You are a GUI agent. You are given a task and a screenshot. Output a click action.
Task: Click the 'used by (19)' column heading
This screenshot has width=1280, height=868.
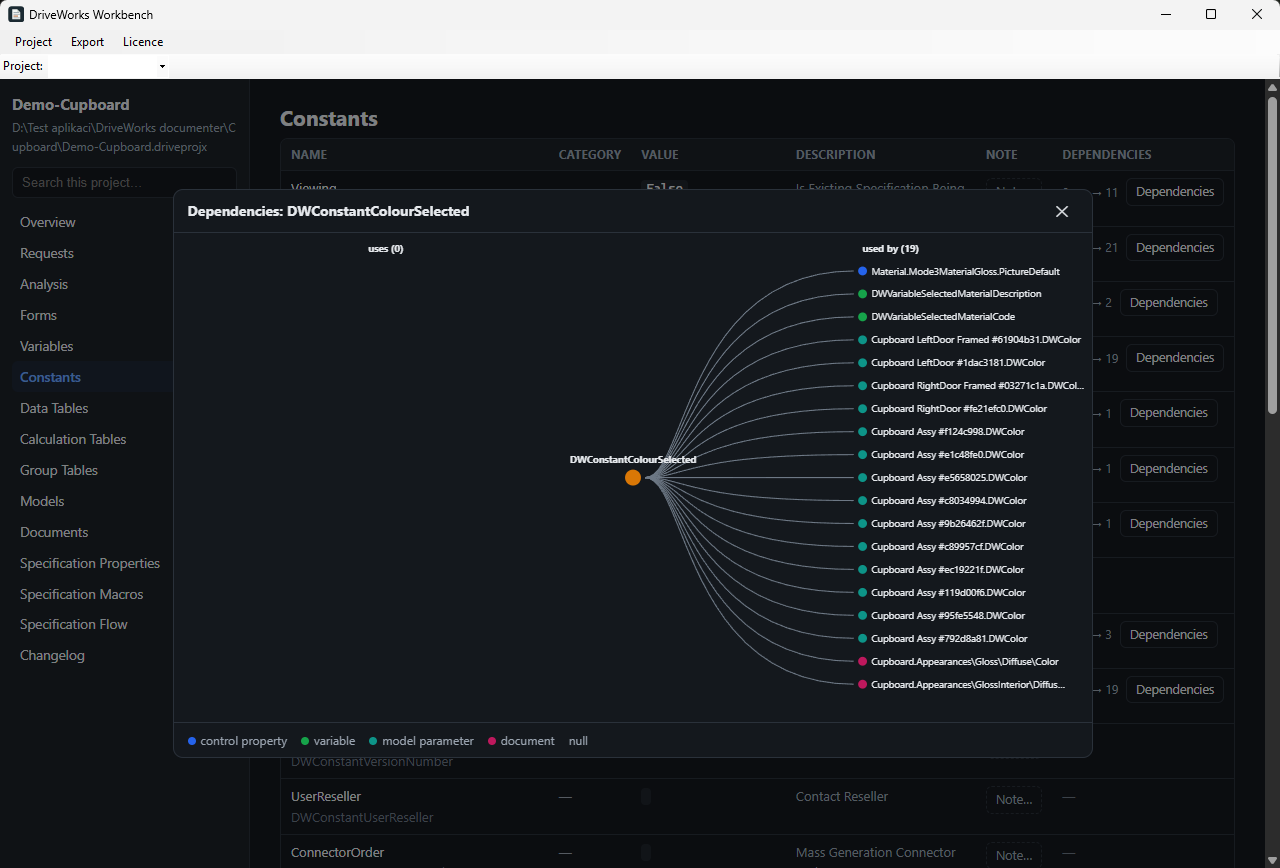(890, 248)
